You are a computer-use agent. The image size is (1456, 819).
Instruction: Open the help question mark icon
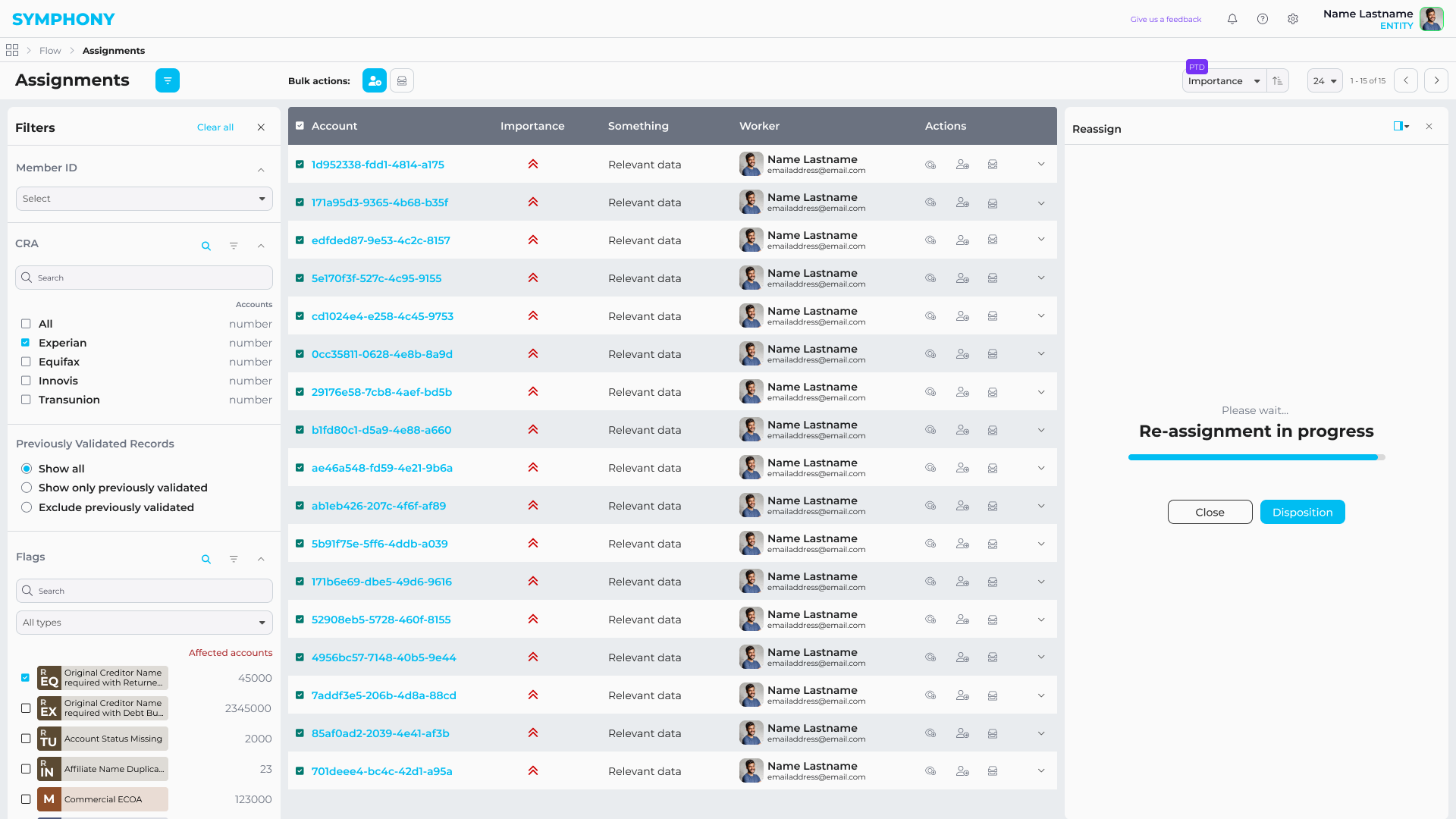click(x=1263, y=19)
